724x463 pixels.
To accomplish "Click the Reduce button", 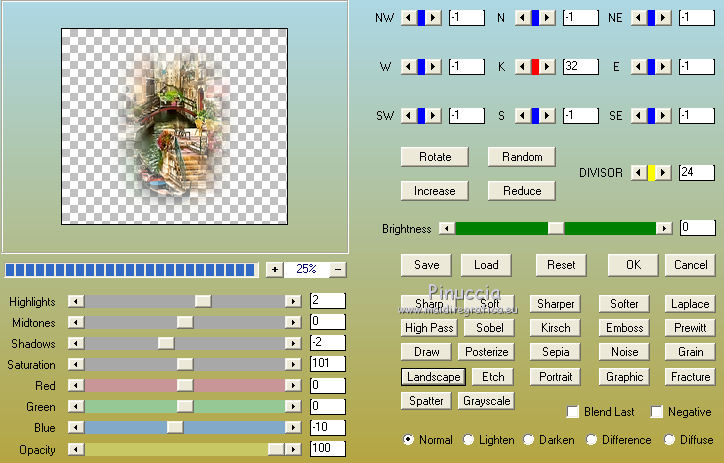I will point(522,191).
